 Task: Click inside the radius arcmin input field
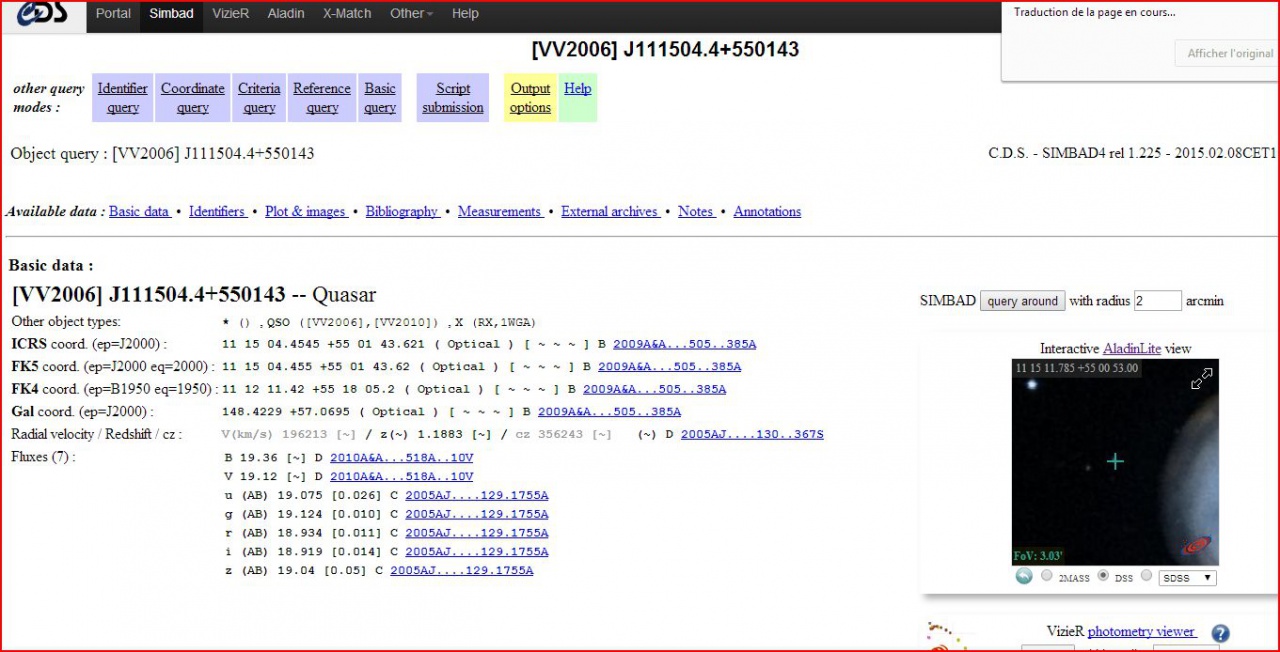[x=1157, y=300]
